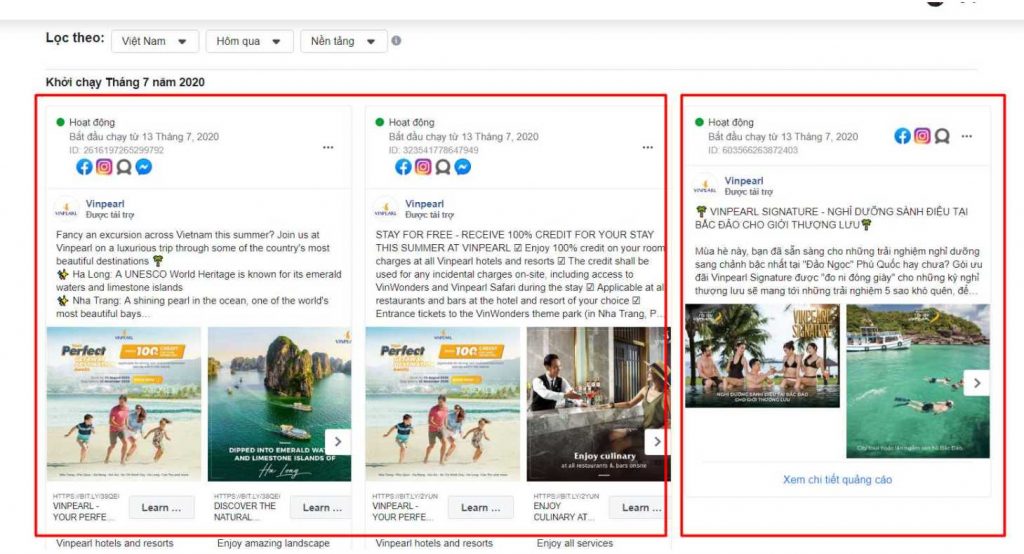
Task: Click Hoạt động status on ad ID 603566263872403
Action: tap(731, 122)
